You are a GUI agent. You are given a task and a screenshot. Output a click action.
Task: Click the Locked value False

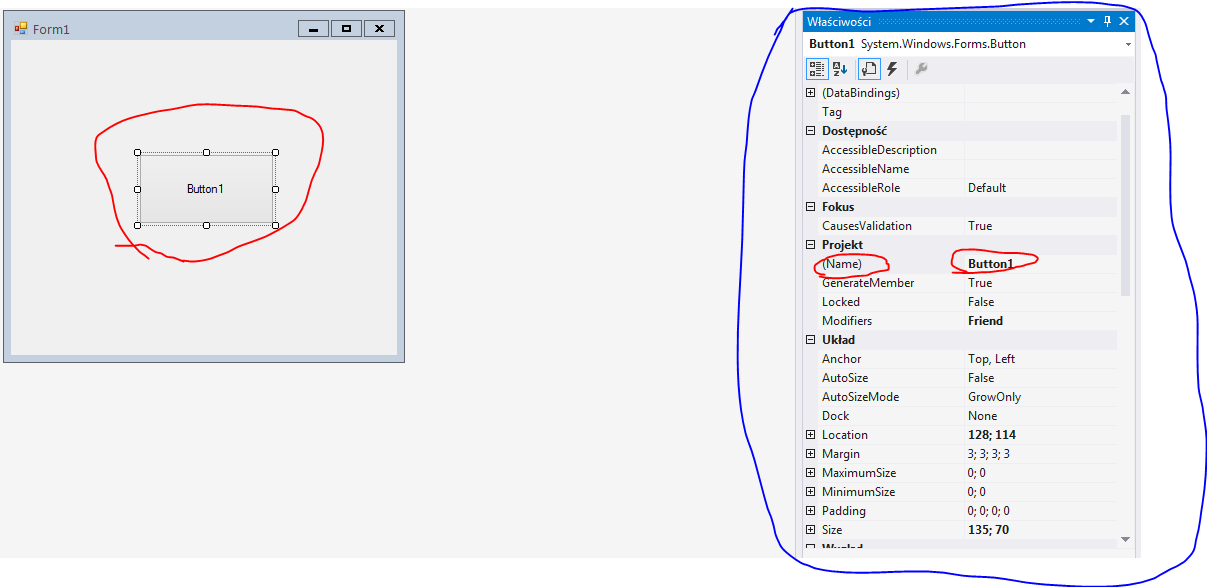coord(981,302)
